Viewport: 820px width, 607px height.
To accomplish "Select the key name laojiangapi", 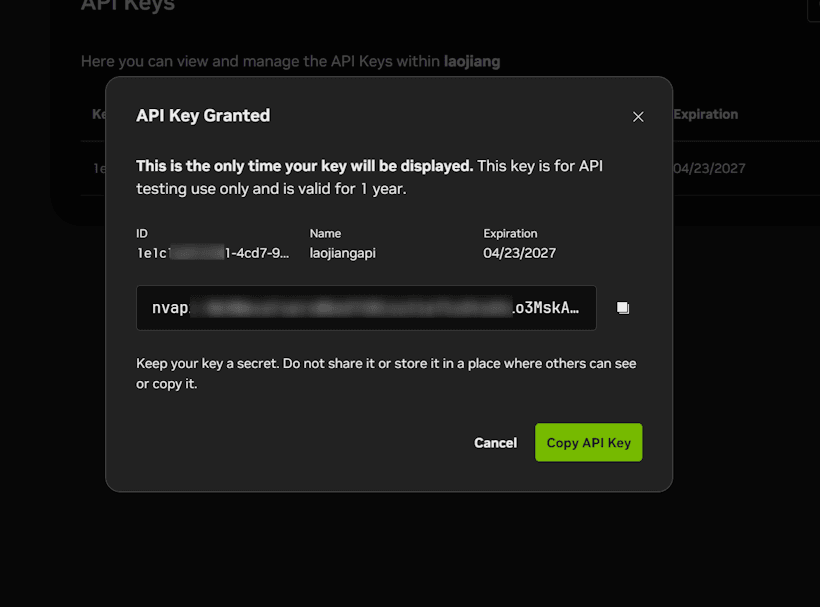I will (341, 252).
